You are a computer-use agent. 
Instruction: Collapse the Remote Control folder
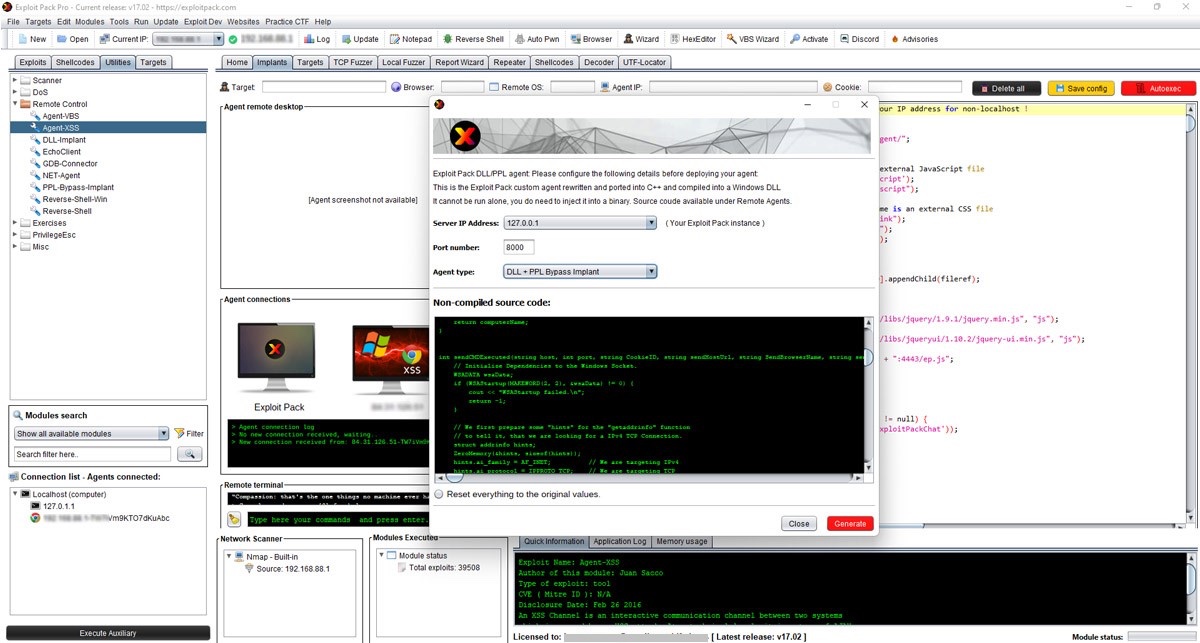pos(14,104)
